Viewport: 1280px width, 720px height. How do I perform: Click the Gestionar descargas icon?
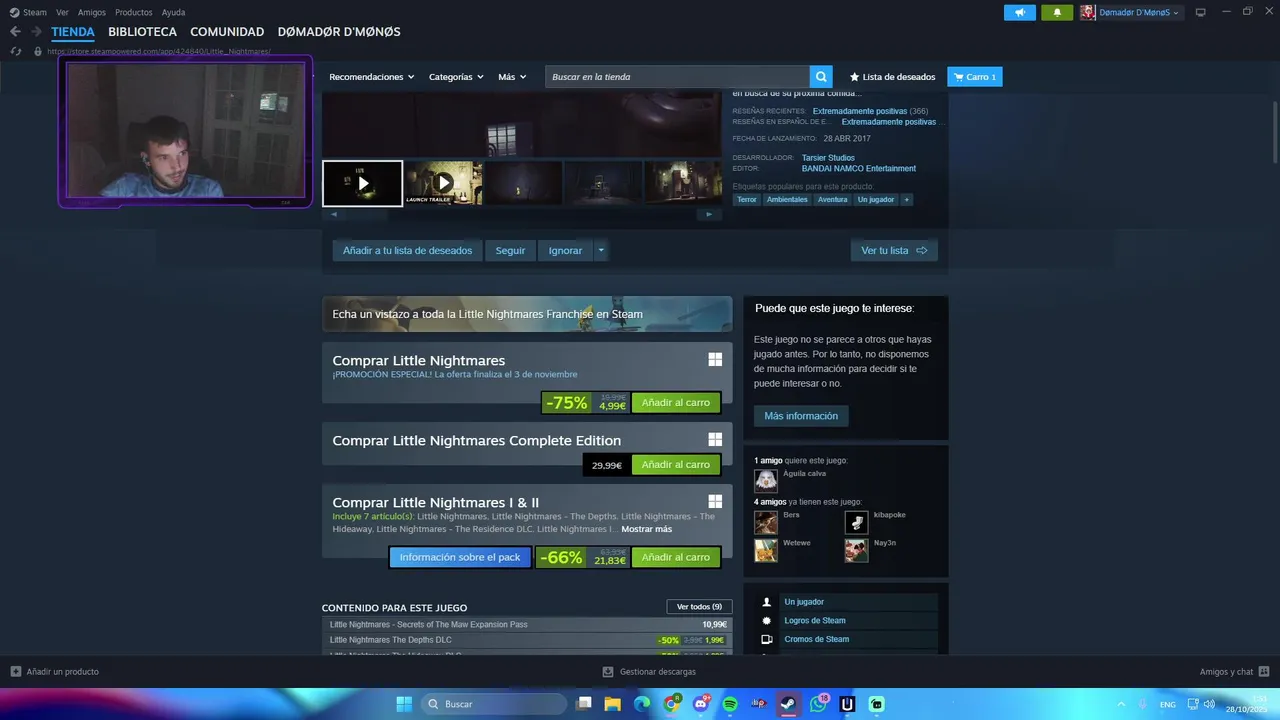coord(608,672)
